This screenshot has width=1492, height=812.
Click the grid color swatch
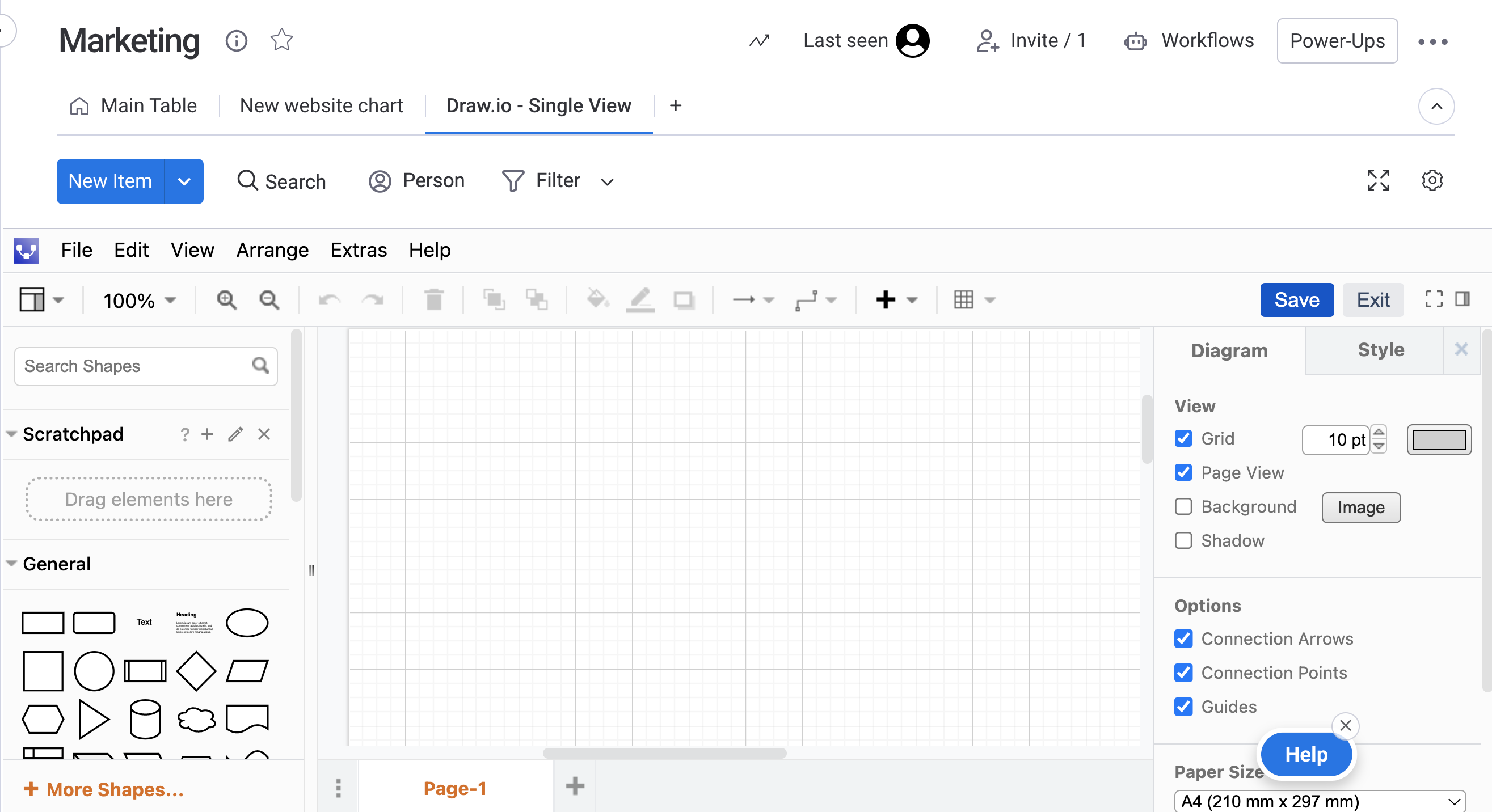[x=1439, y=440]
